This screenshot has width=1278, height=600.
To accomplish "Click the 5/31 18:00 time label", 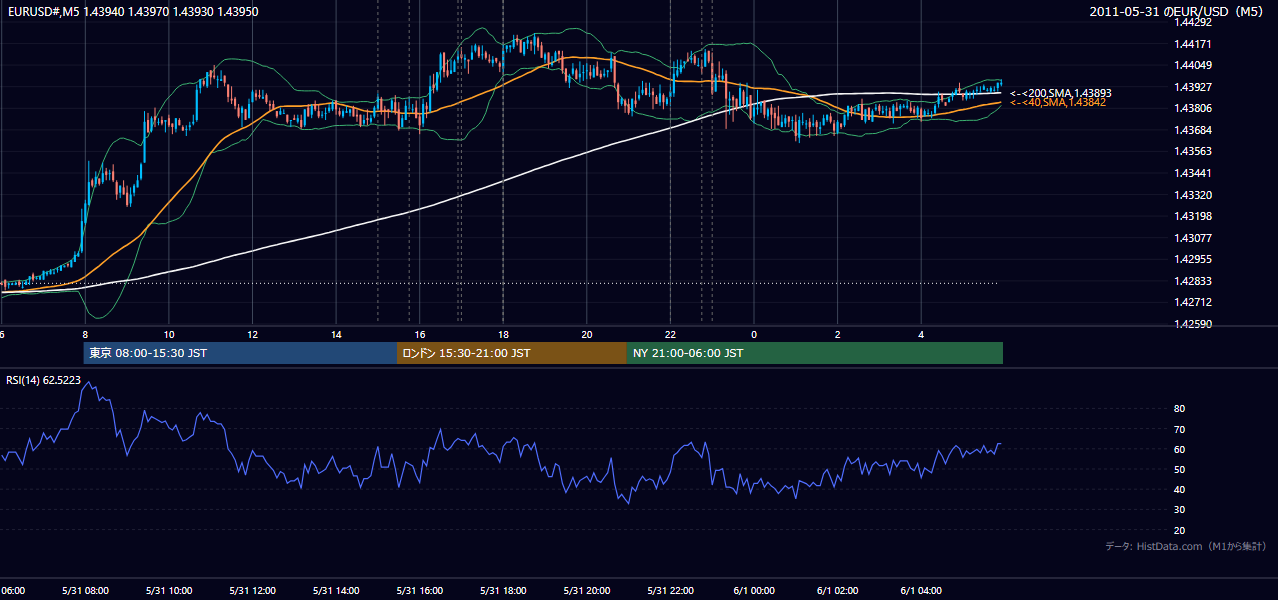I will pyautogui.click(x=502, y=591).
